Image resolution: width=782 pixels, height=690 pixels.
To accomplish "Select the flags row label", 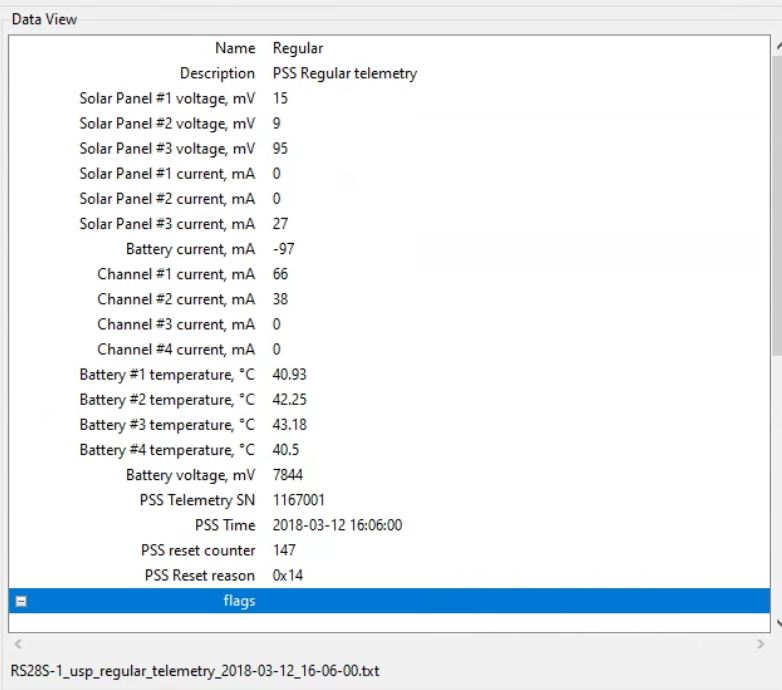I will (x=239, y=601).
